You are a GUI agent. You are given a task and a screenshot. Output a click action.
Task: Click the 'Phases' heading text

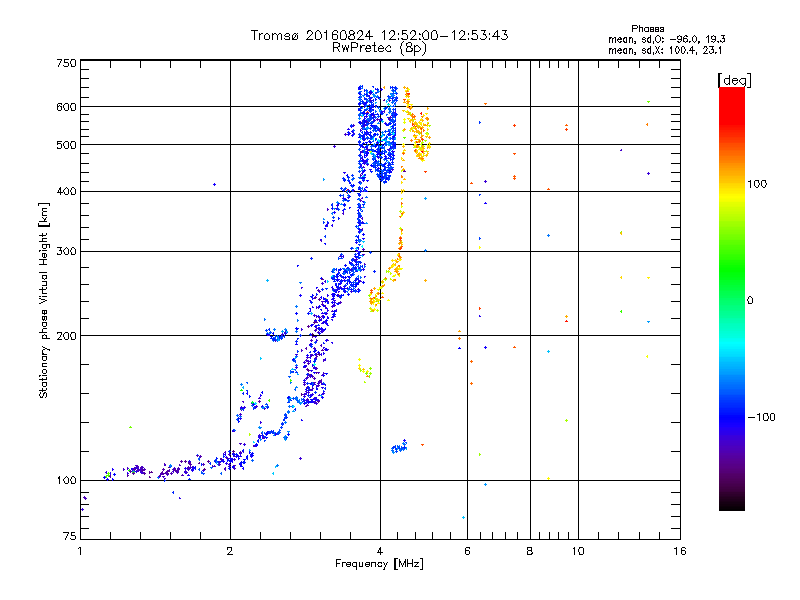coord(647,29)
